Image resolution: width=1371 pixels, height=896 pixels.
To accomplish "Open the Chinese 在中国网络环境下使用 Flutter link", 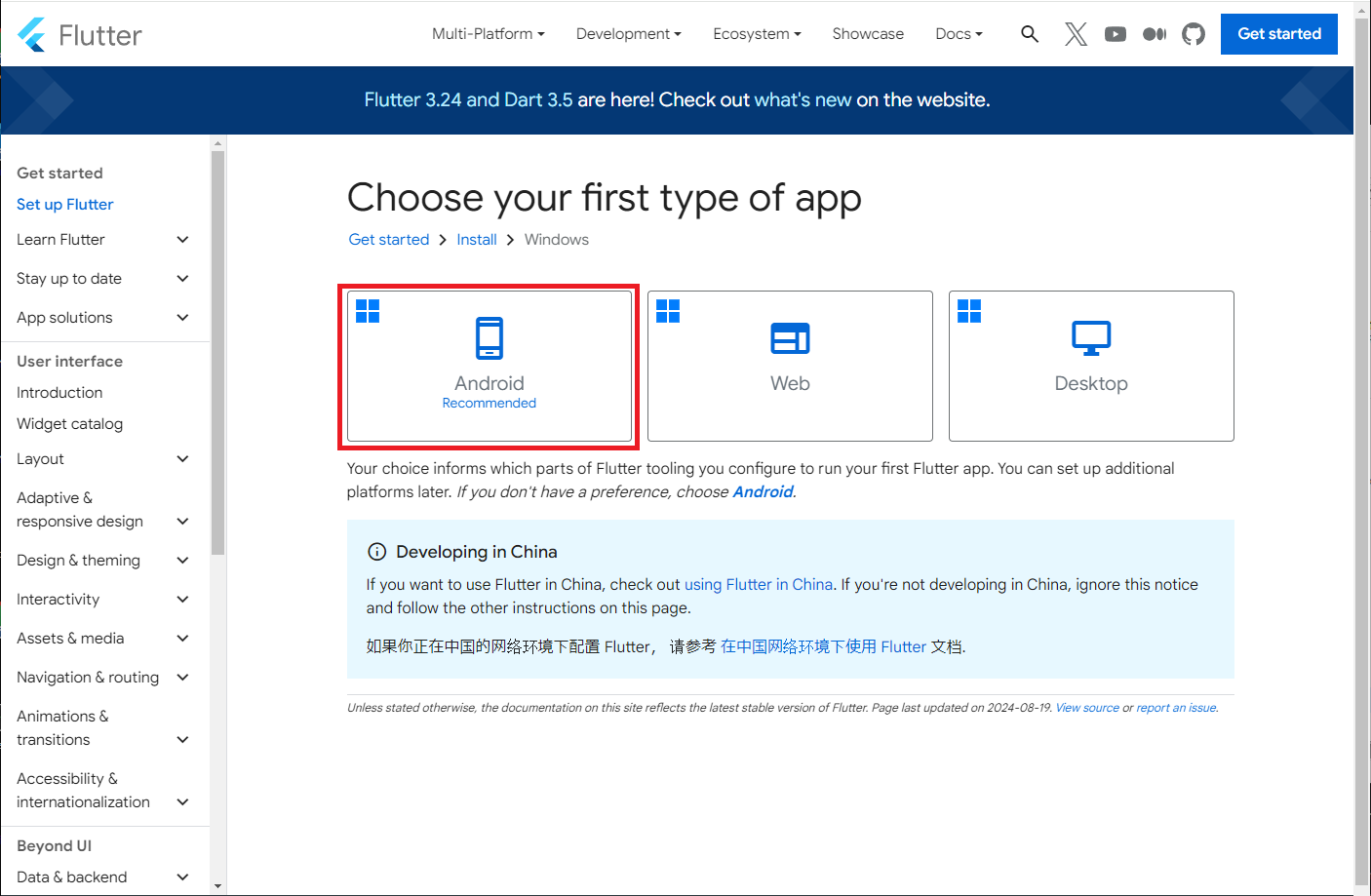I will (x=823, y=646).
